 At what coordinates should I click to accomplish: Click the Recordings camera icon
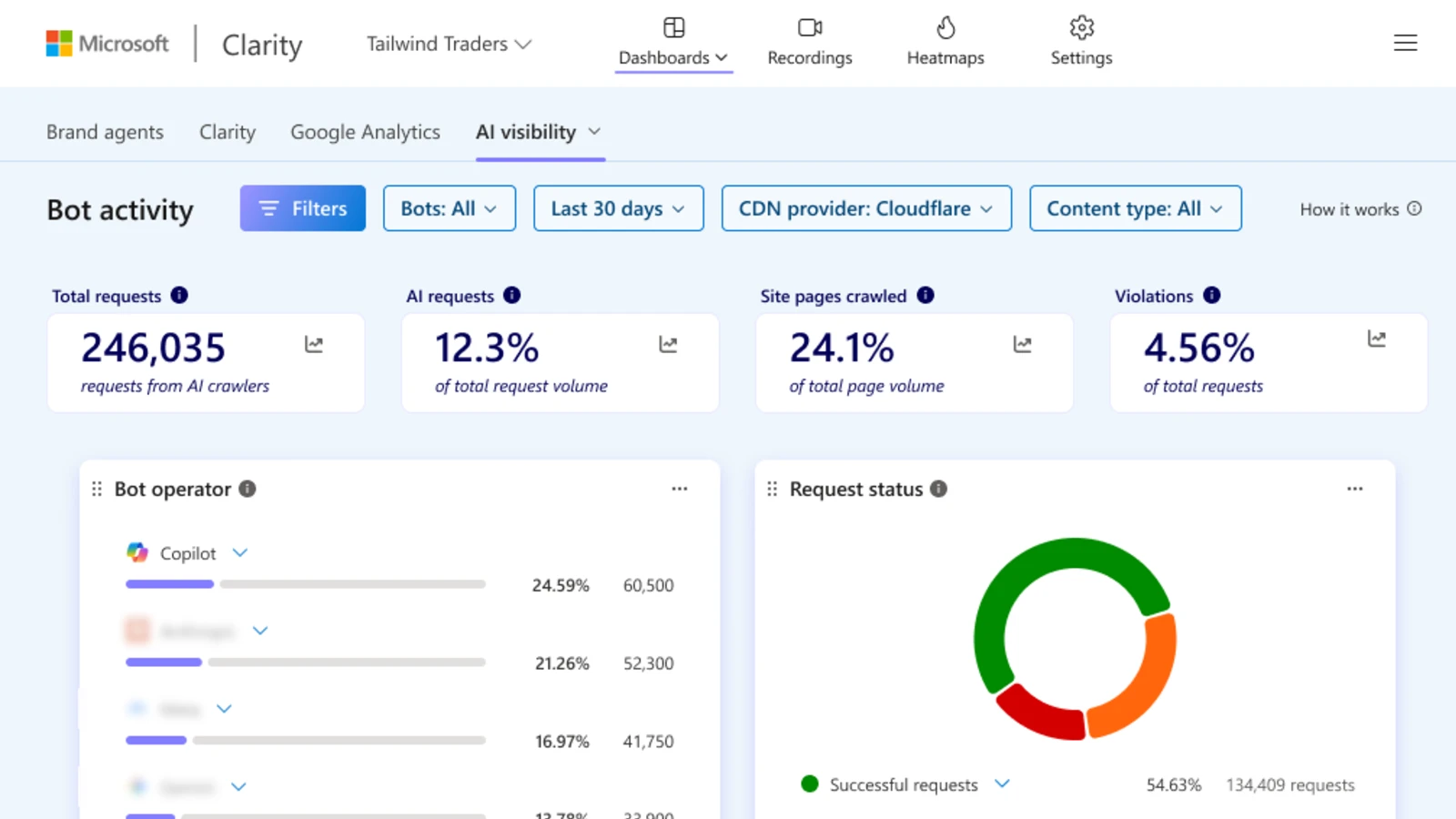[x=810, y=27]
